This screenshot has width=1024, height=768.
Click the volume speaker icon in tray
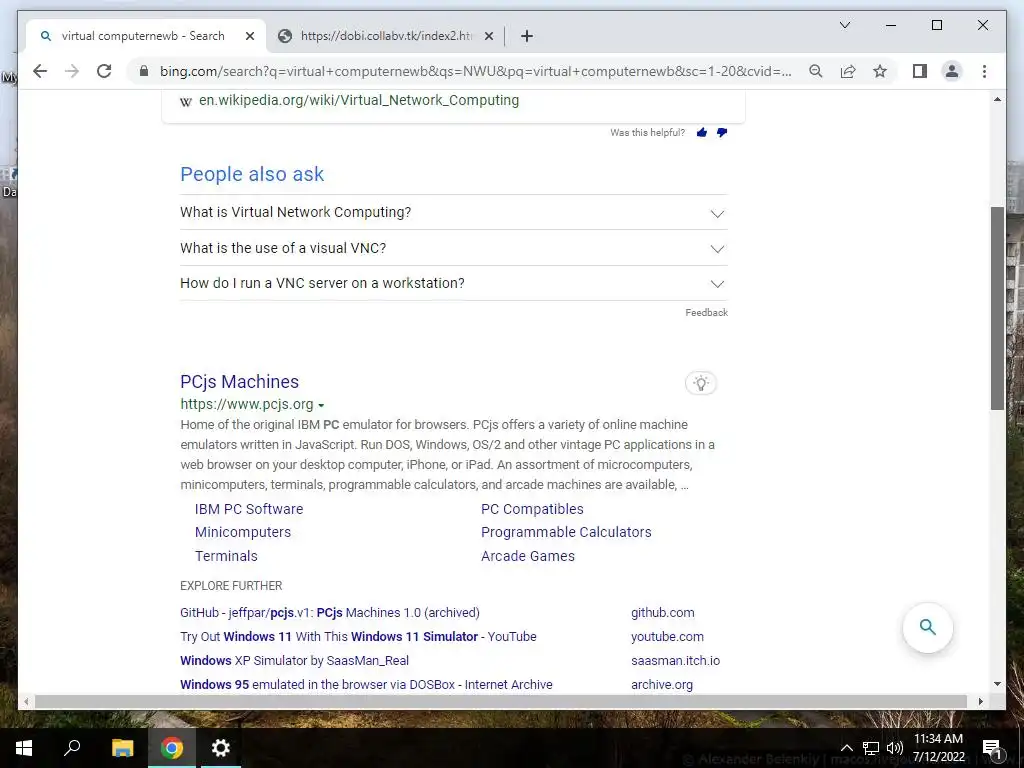[895, 748]
